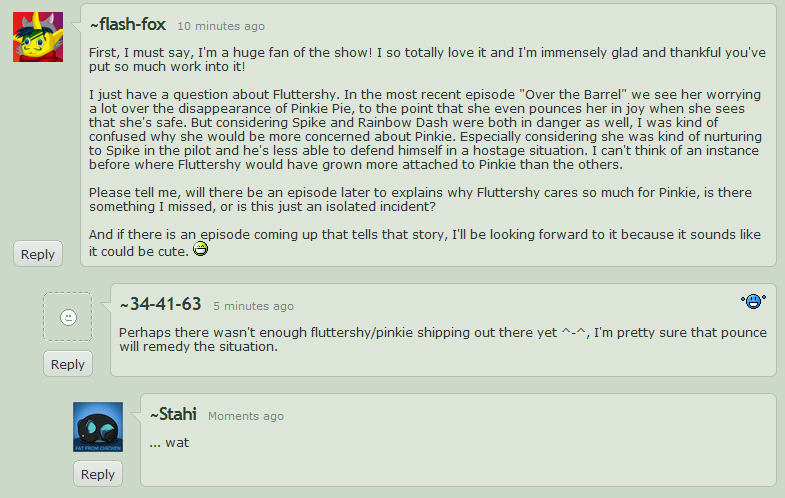Click the blank placeholder avatar of 34-41-63
The width and height of the screenshot is (785, 498).
point(68,317)
